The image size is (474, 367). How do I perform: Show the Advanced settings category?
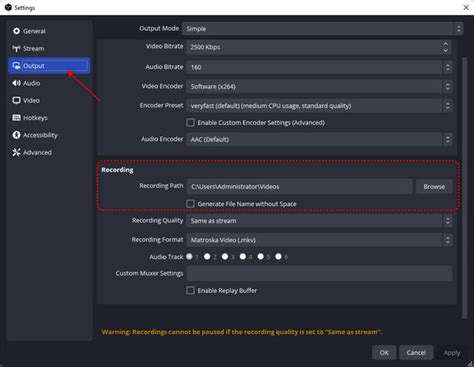(x=49, y=152)
